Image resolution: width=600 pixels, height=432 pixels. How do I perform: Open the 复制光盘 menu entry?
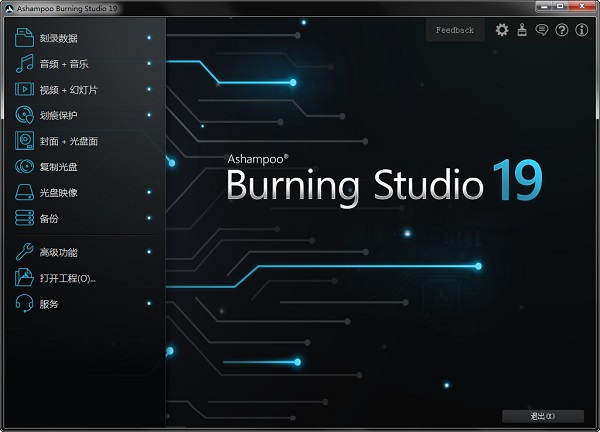(x=84, y=166)
